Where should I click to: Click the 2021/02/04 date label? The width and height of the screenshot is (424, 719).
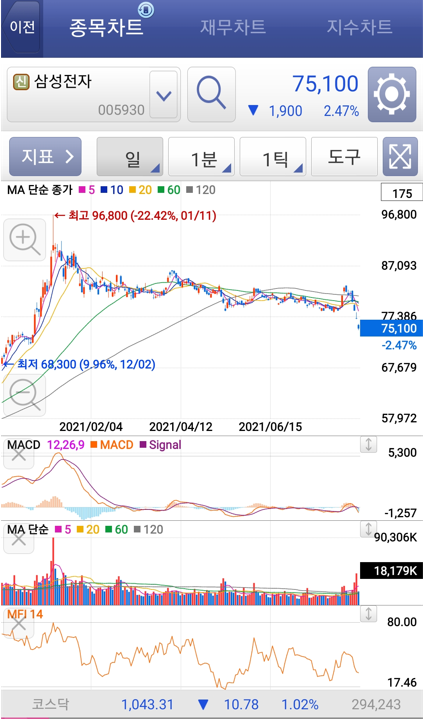[x=91, y=426]
